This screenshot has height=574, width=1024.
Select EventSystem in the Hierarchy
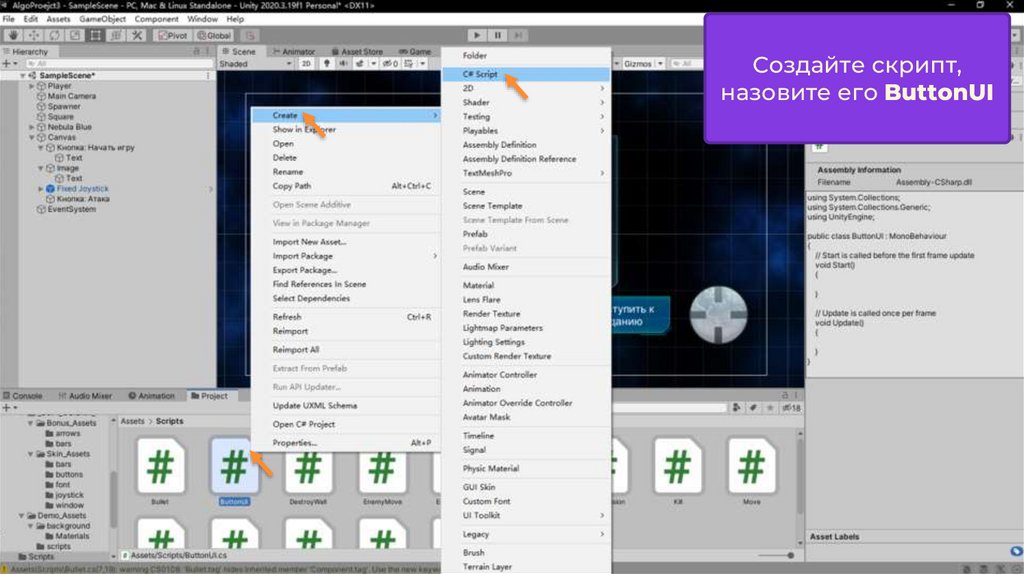tap(71, 210)
